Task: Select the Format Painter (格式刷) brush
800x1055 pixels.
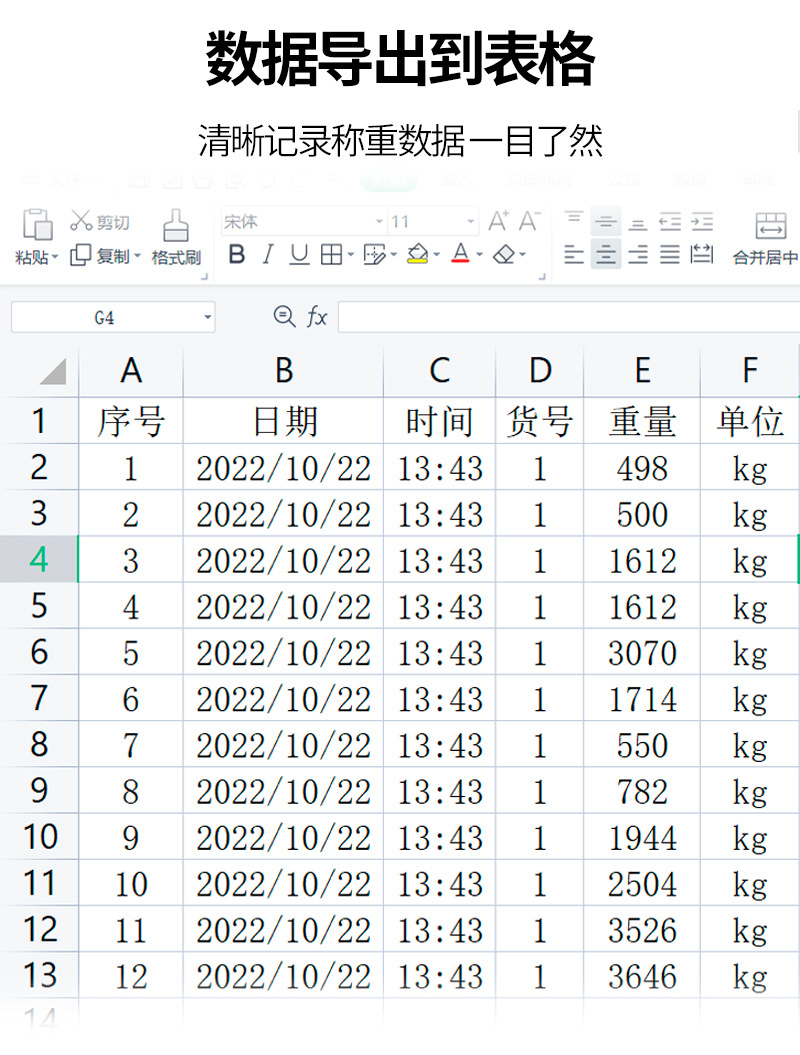Action: tap(176, 225)
